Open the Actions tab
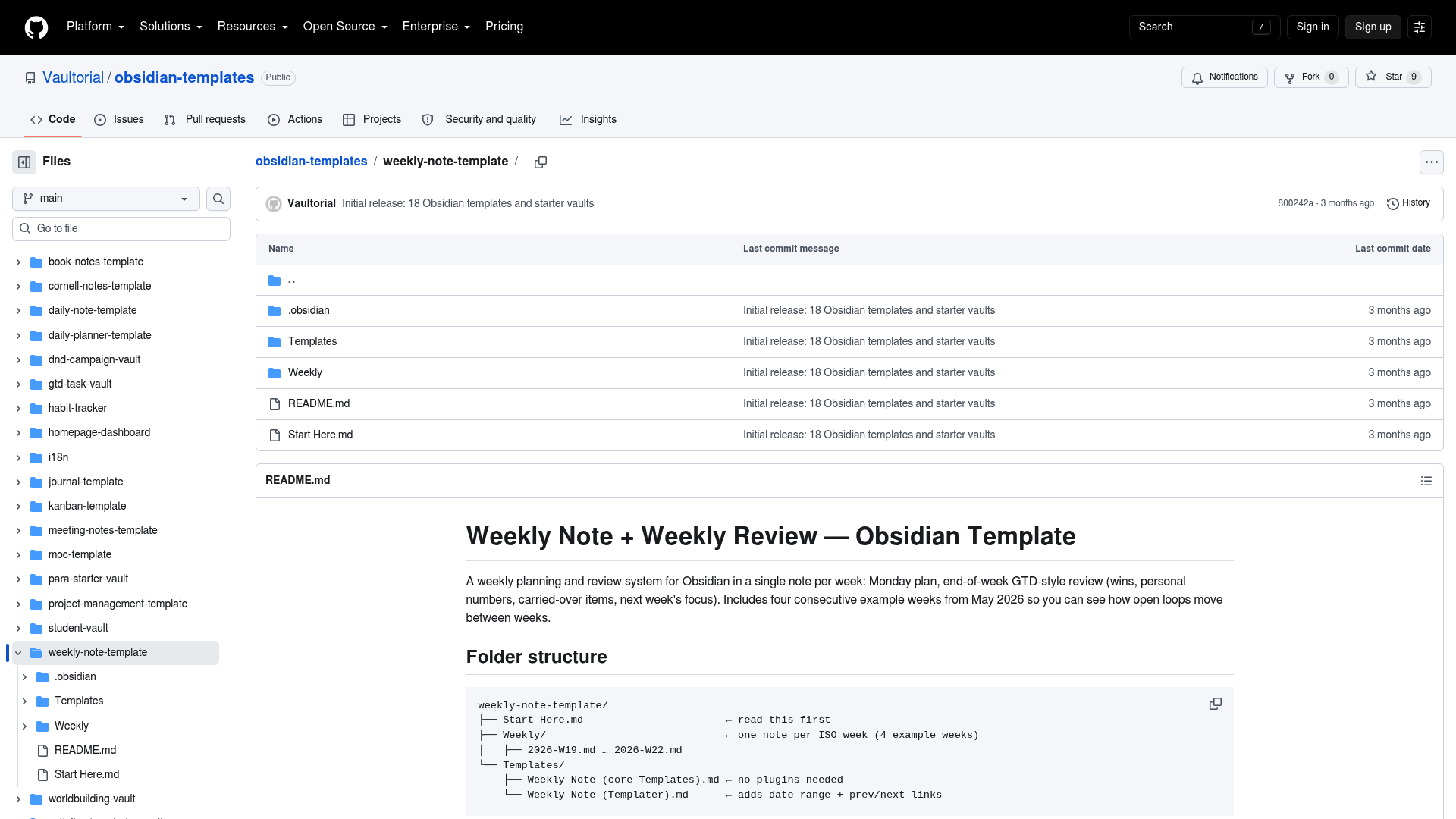The width and height of the screenshot is (1456, 819). pyautogui.click(x=295, y=120)
